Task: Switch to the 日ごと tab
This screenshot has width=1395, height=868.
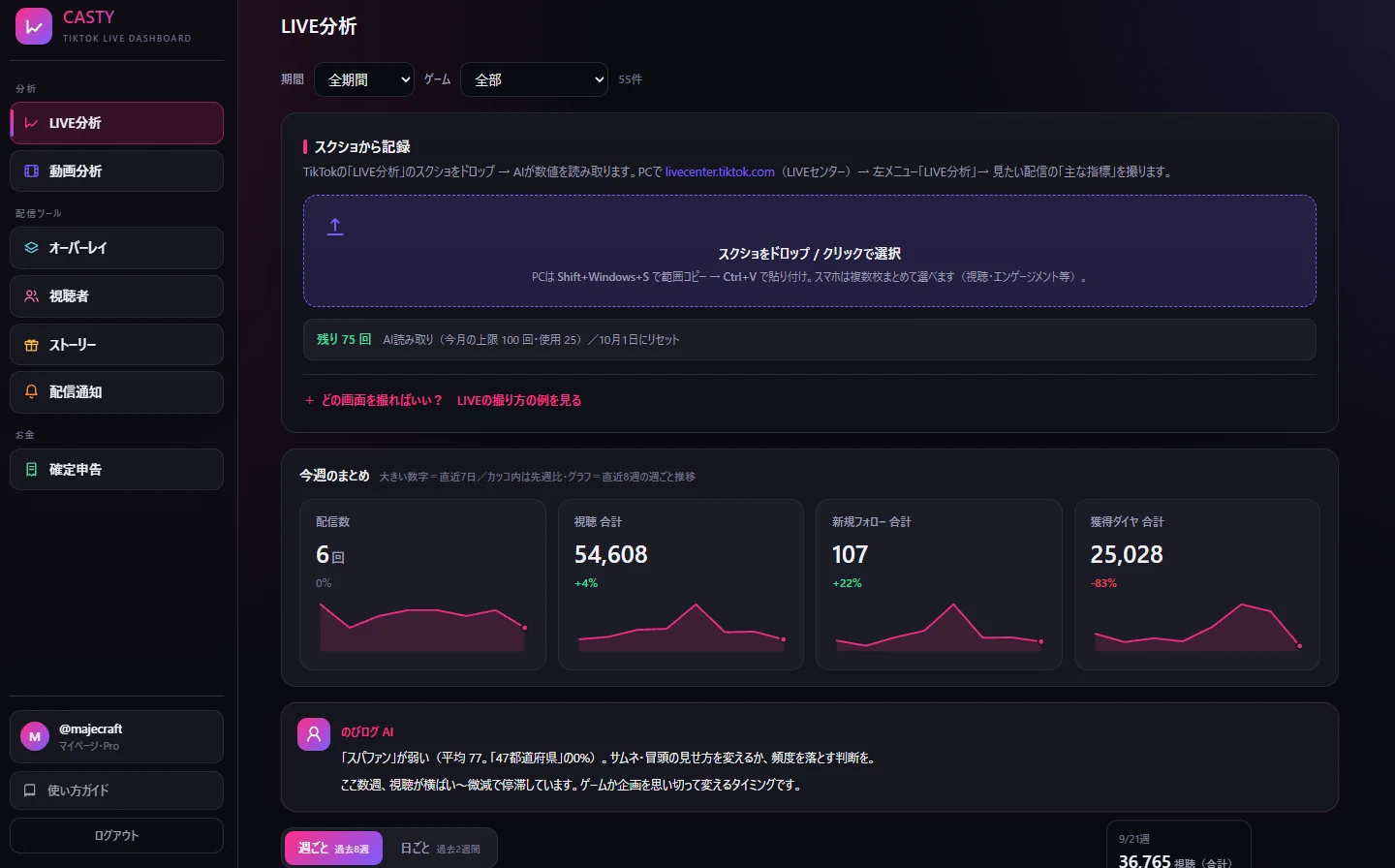Action: tap(440, 849)
